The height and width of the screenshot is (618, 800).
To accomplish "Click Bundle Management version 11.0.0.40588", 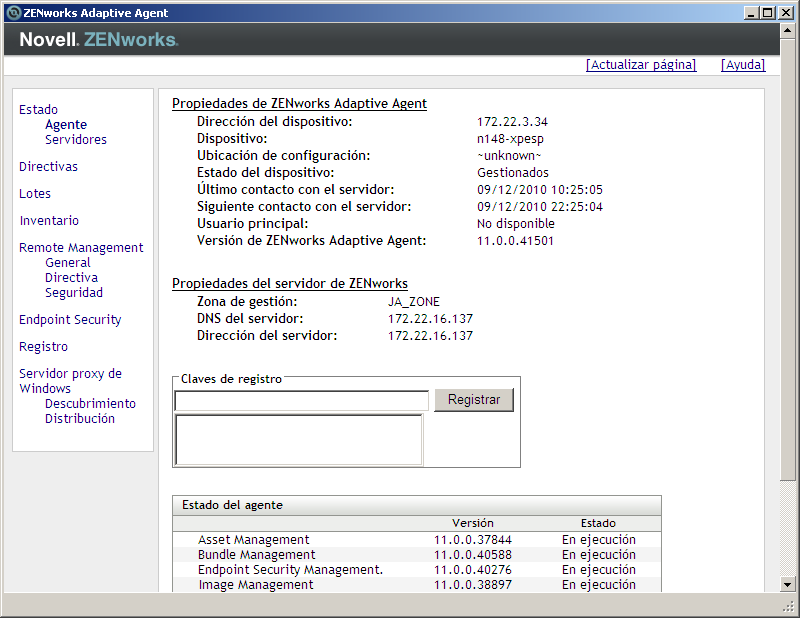I will pyautogui.click(x=472, y=555).
